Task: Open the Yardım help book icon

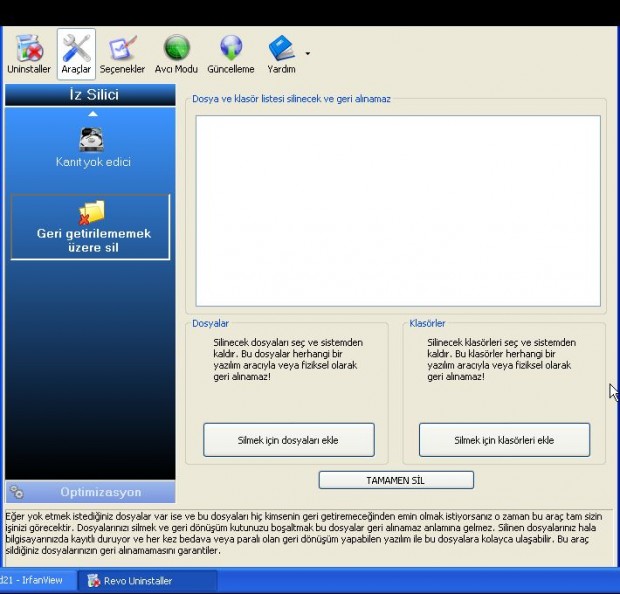Action: coord(281,53)
